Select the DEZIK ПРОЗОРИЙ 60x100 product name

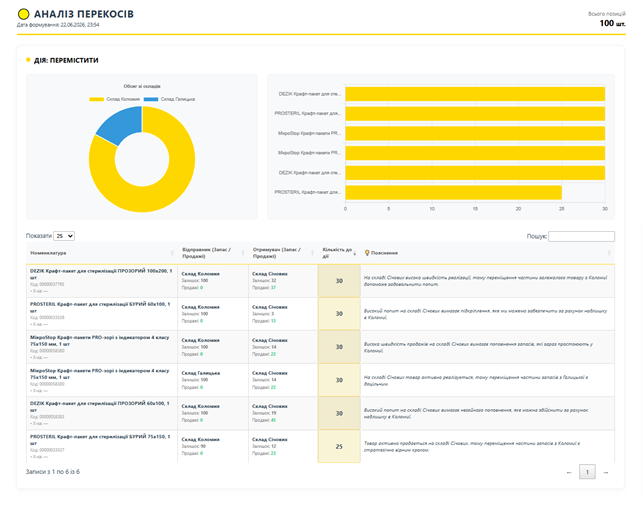100,406
